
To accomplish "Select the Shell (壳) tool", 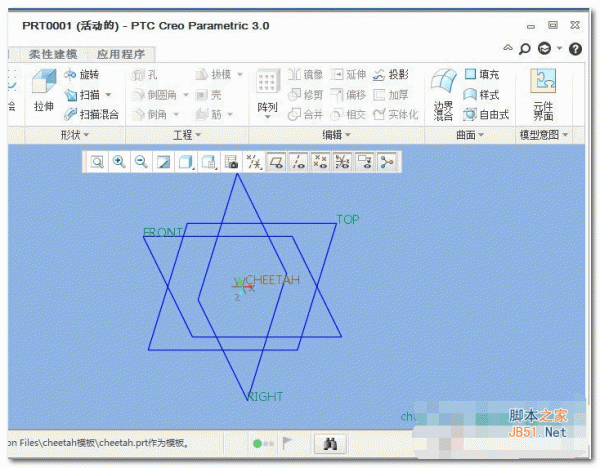I will (x=209, y=95).
